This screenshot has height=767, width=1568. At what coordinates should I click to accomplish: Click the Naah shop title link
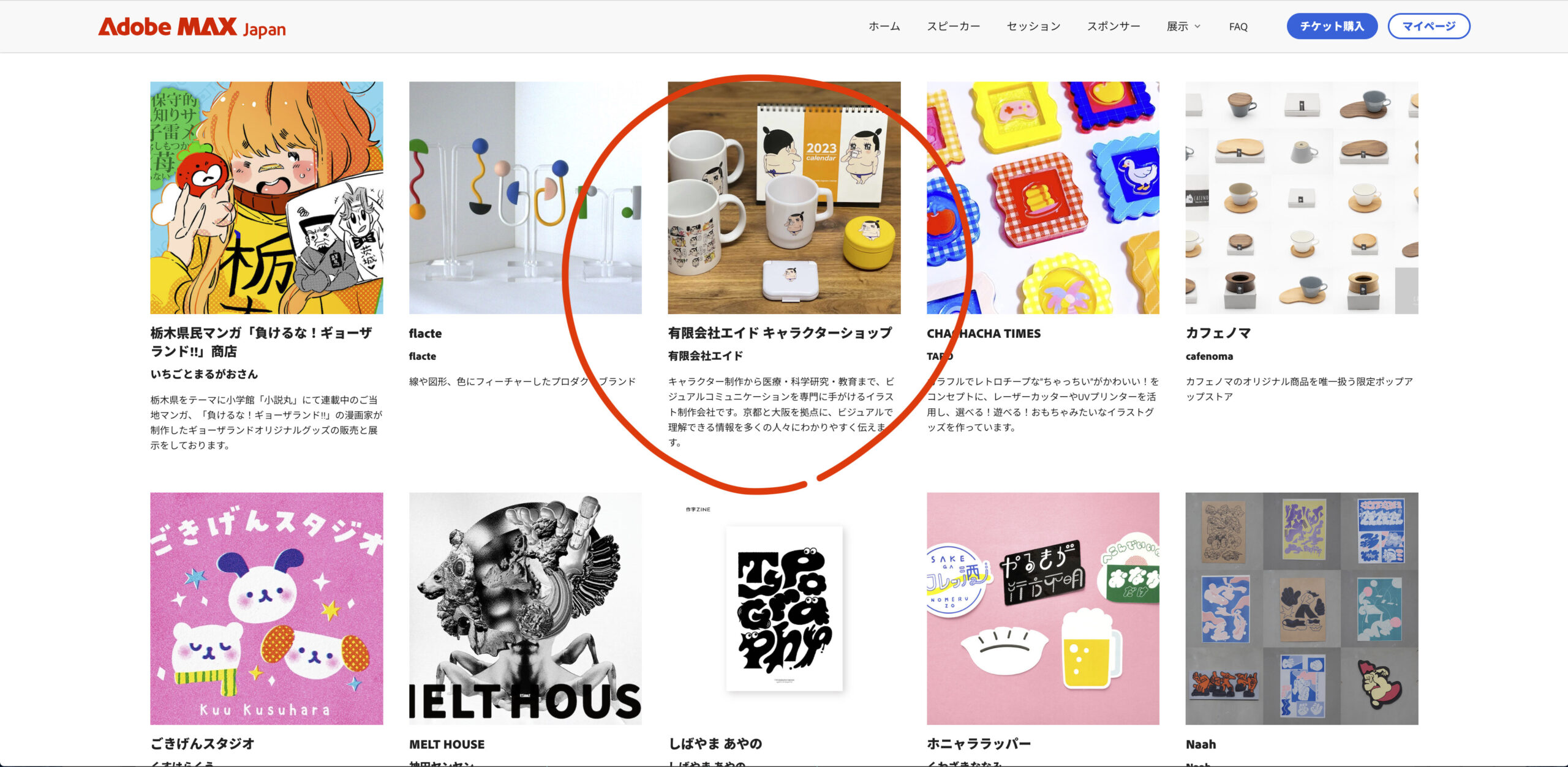(x=1200, y=744)
